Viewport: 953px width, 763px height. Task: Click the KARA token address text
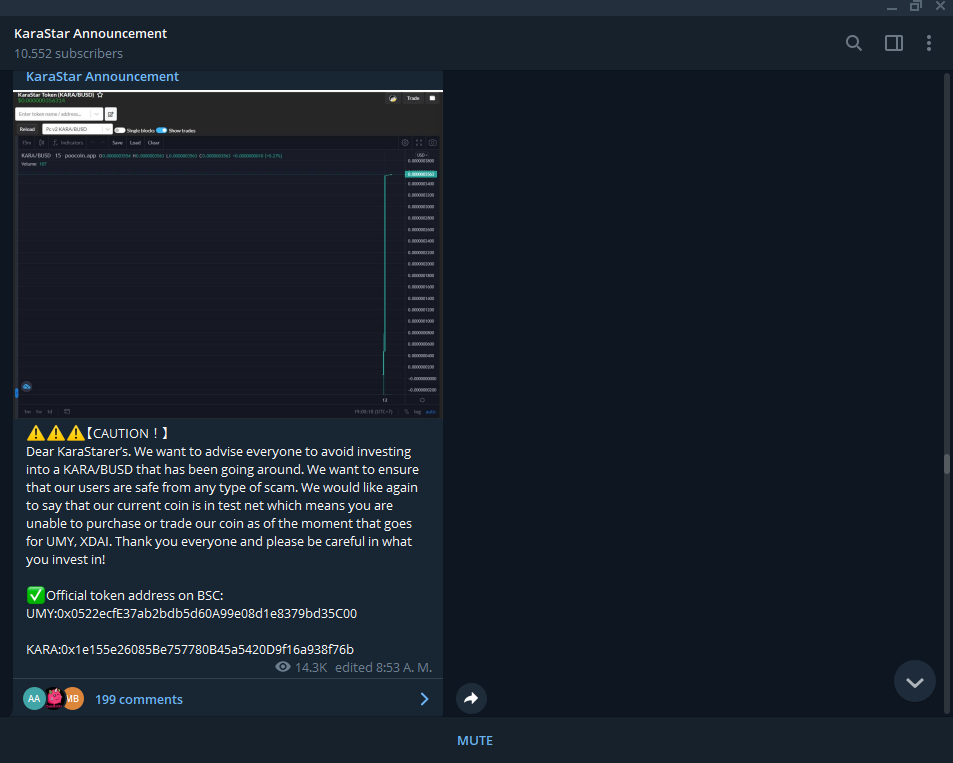click(190, 649)
